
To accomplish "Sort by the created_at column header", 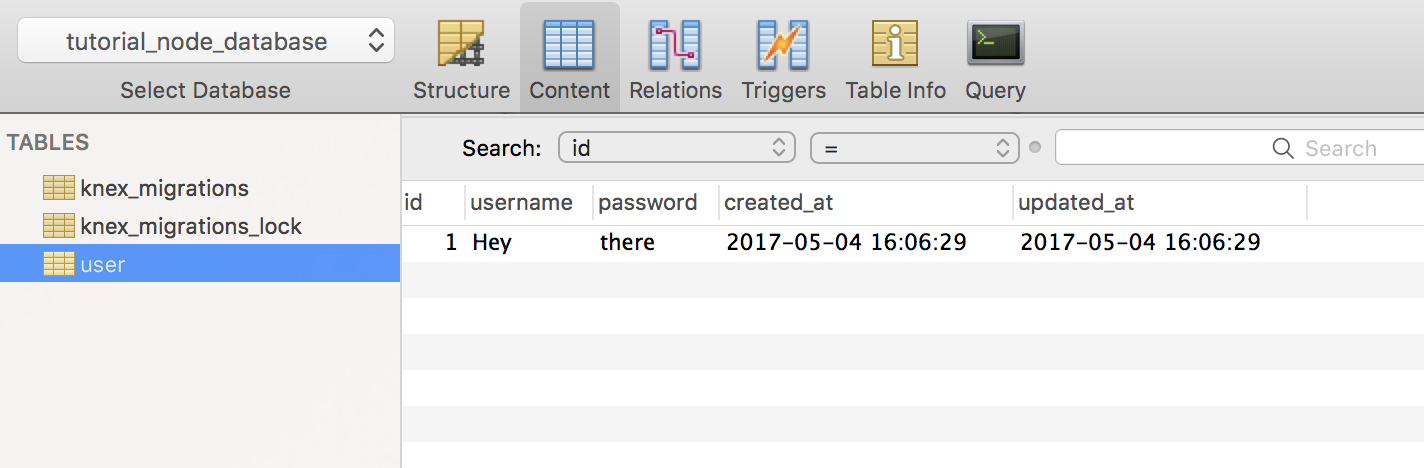I will pos(779,203).
